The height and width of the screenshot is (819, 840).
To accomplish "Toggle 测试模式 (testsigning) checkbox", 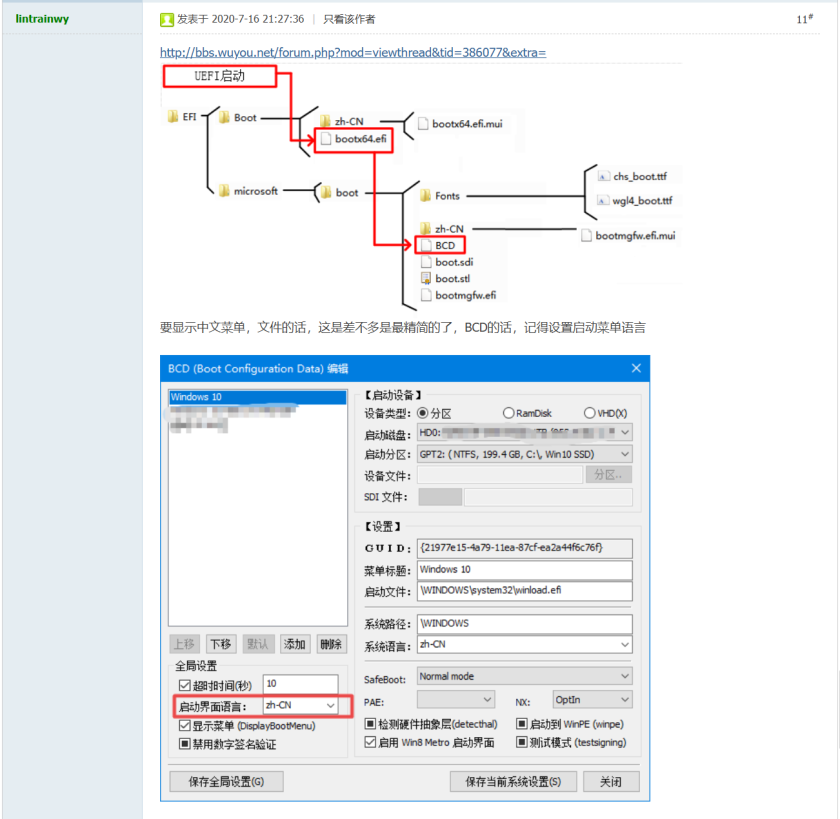I will point(521,742).
